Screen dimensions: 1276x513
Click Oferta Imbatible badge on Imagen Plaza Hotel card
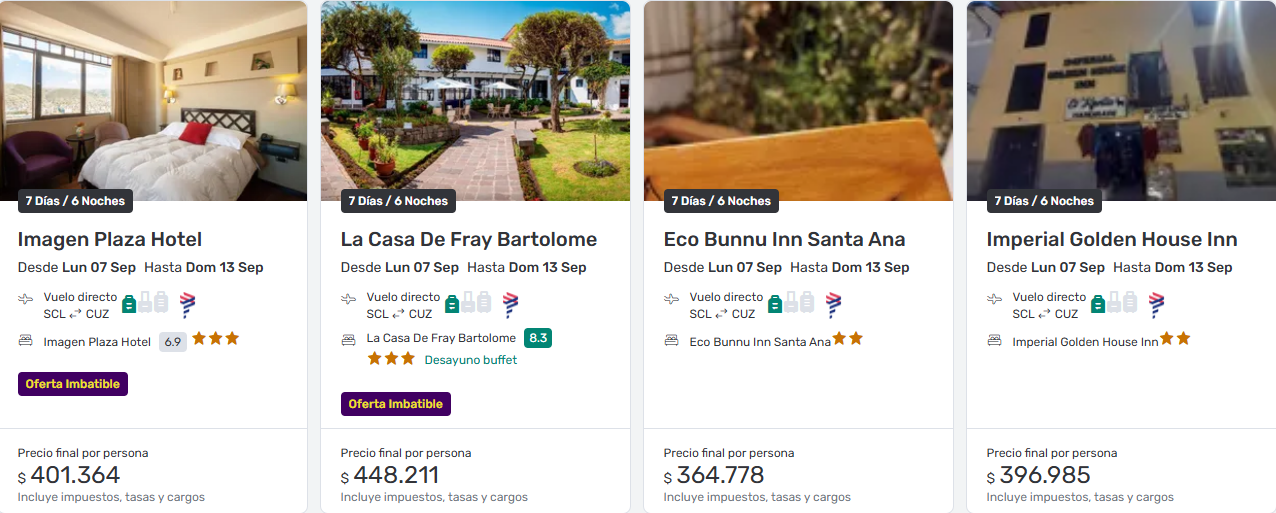[73, 384]
